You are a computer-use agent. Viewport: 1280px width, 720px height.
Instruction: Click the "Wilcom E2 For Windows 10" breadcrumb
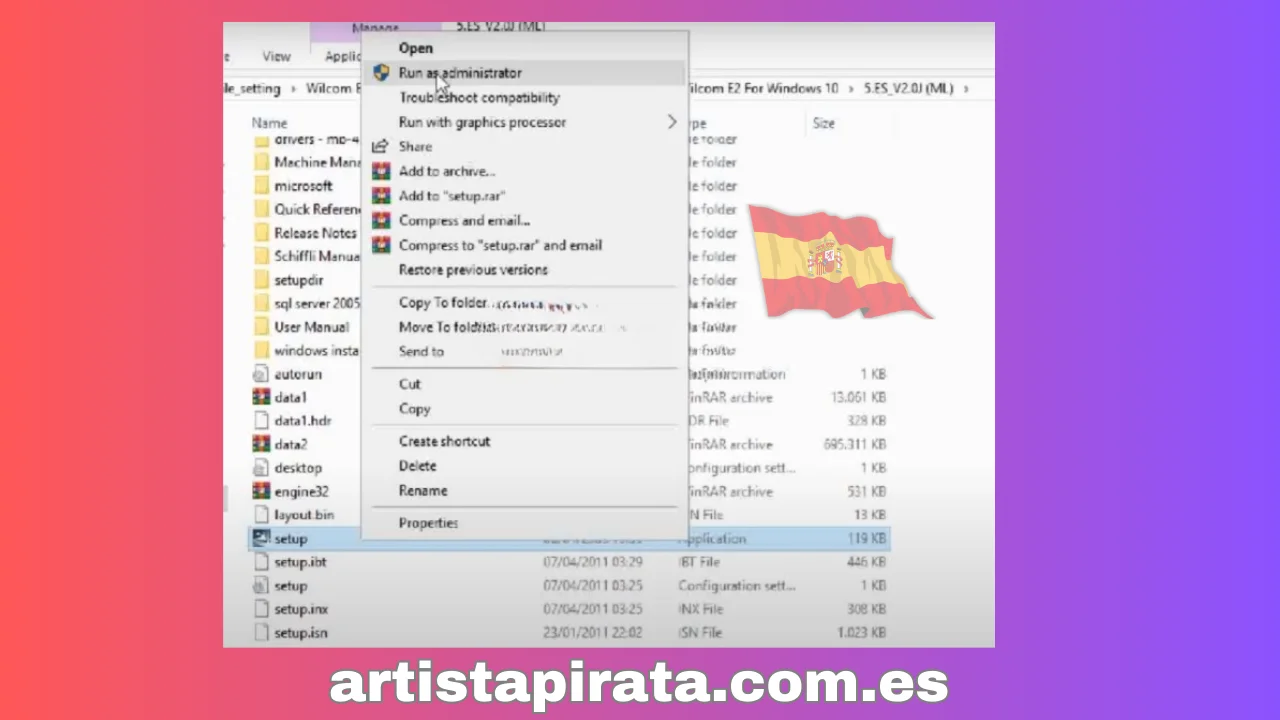[762, 88]
